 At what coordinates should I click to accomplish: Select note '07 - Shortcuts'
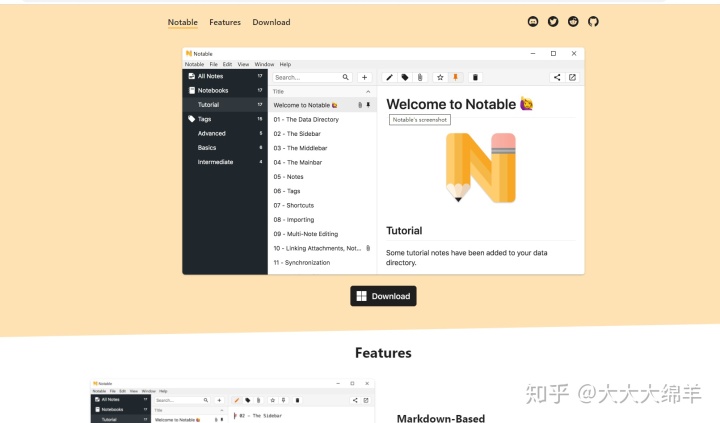pos(322,205)
